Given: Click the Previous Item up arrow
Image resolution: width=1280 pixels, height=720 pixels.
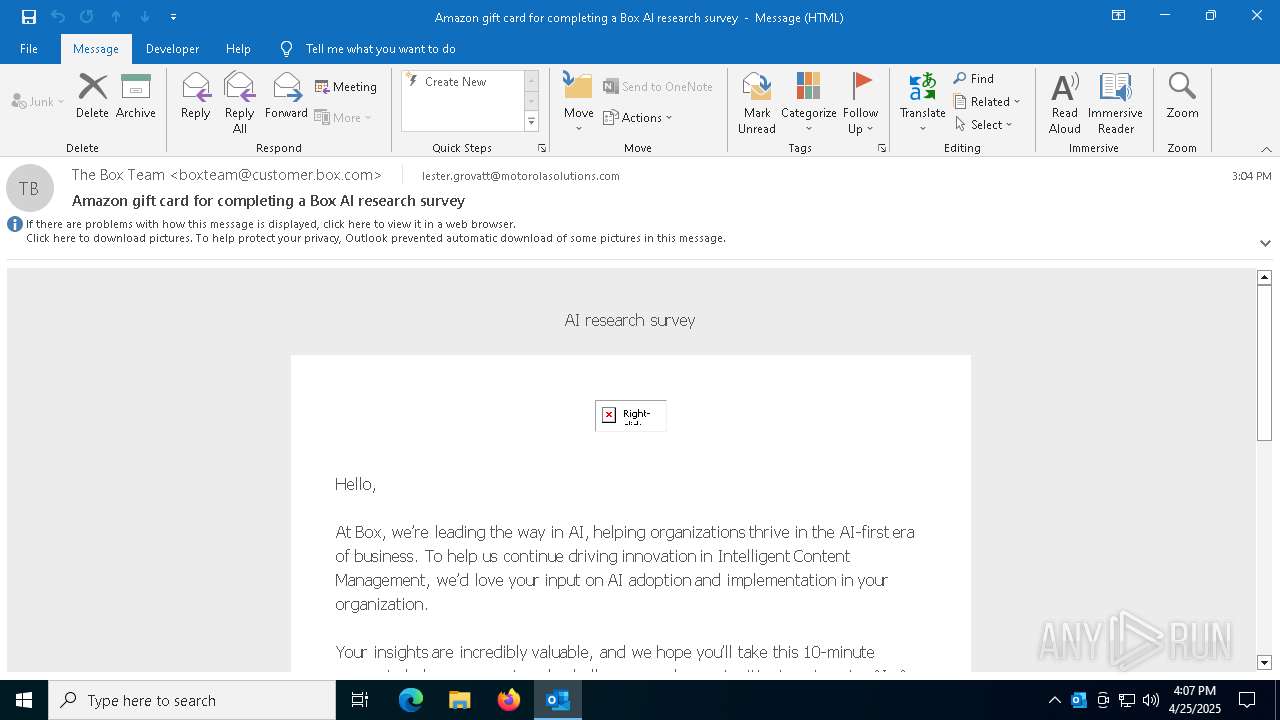Looking at the screenshot, I should click(x=116, y=17).
